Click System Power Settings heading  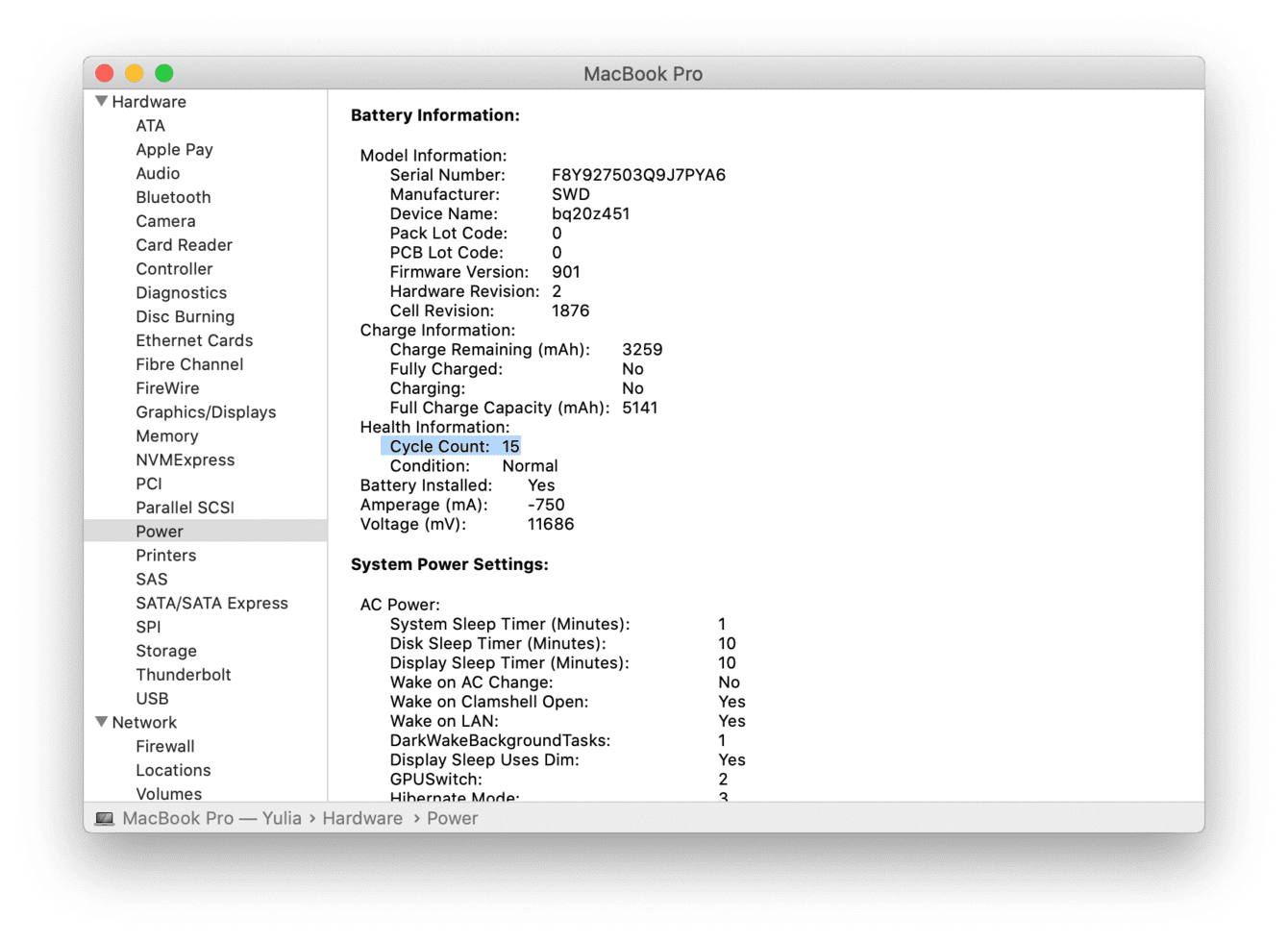tap(450, 564)
